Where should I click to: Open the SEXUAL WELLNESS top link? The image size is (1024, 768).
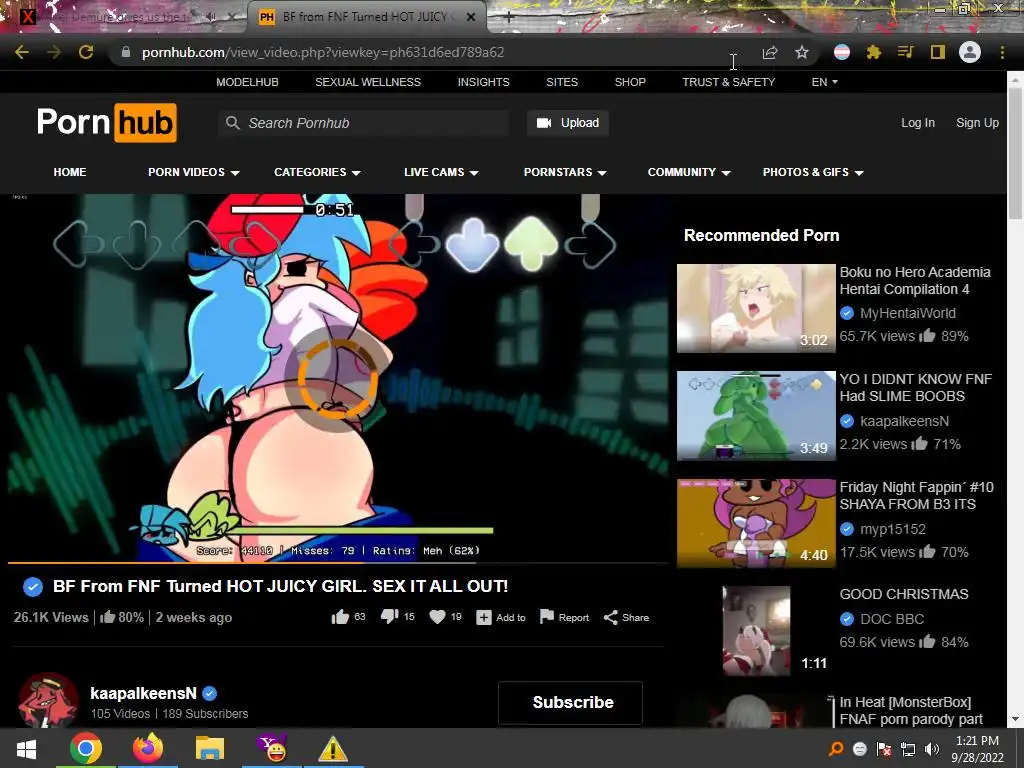368,82
